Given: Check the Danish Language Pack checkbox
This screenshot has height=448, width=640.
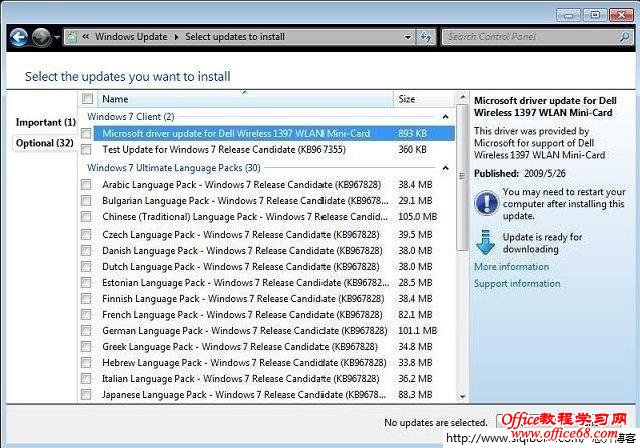Looking at the screenshot, I should (x=86, y=251).
